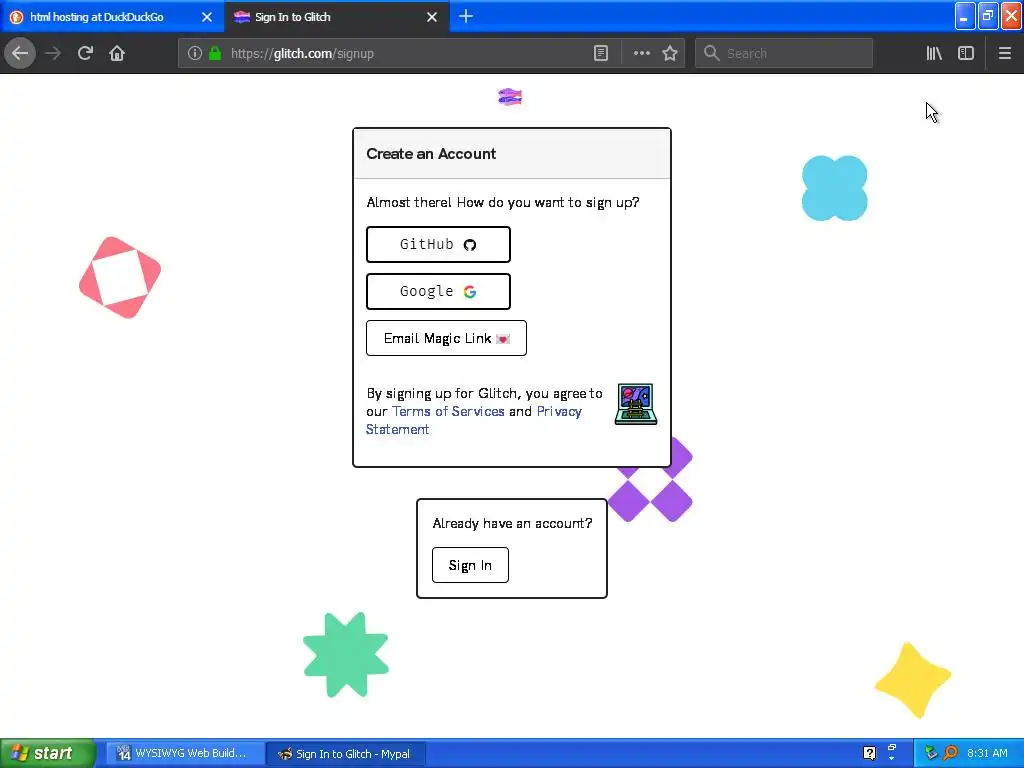The height and width of the screenshot is (768, 1024).
Task: Restore down the browser window
Action: [x=988, y=17]
